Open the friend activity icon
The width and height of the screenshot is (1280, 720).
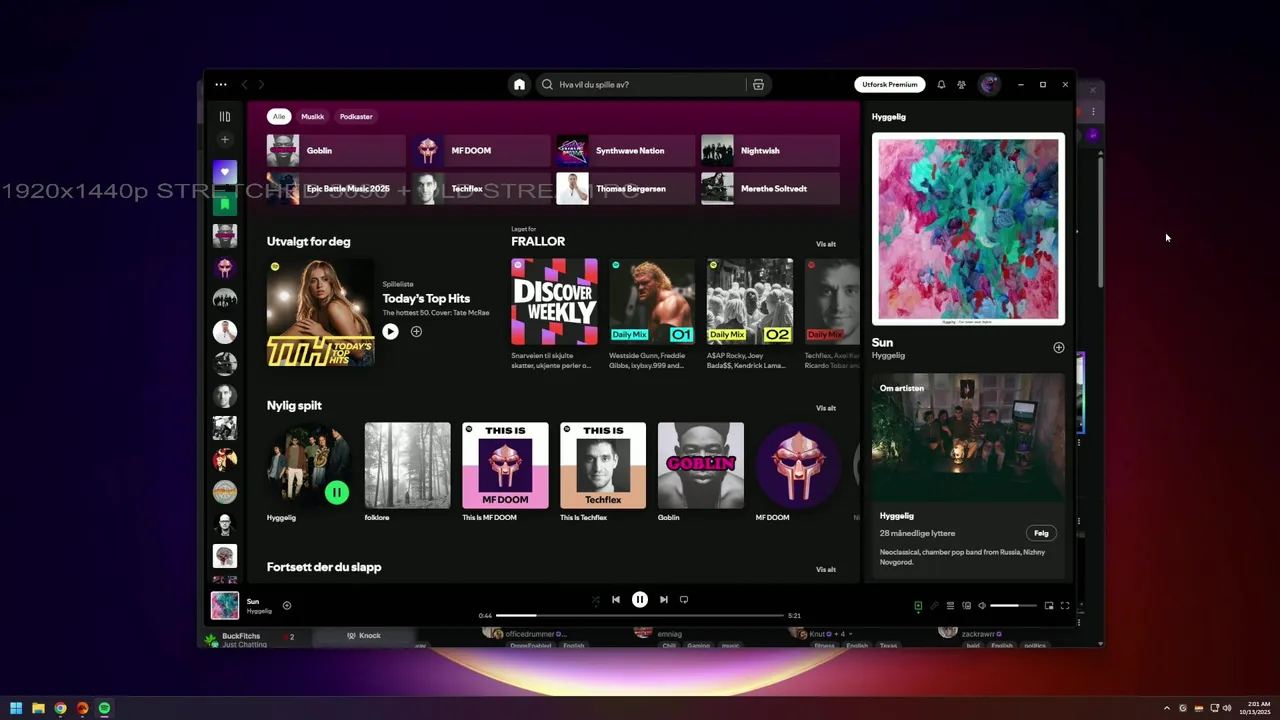click(x=961, y=85)
